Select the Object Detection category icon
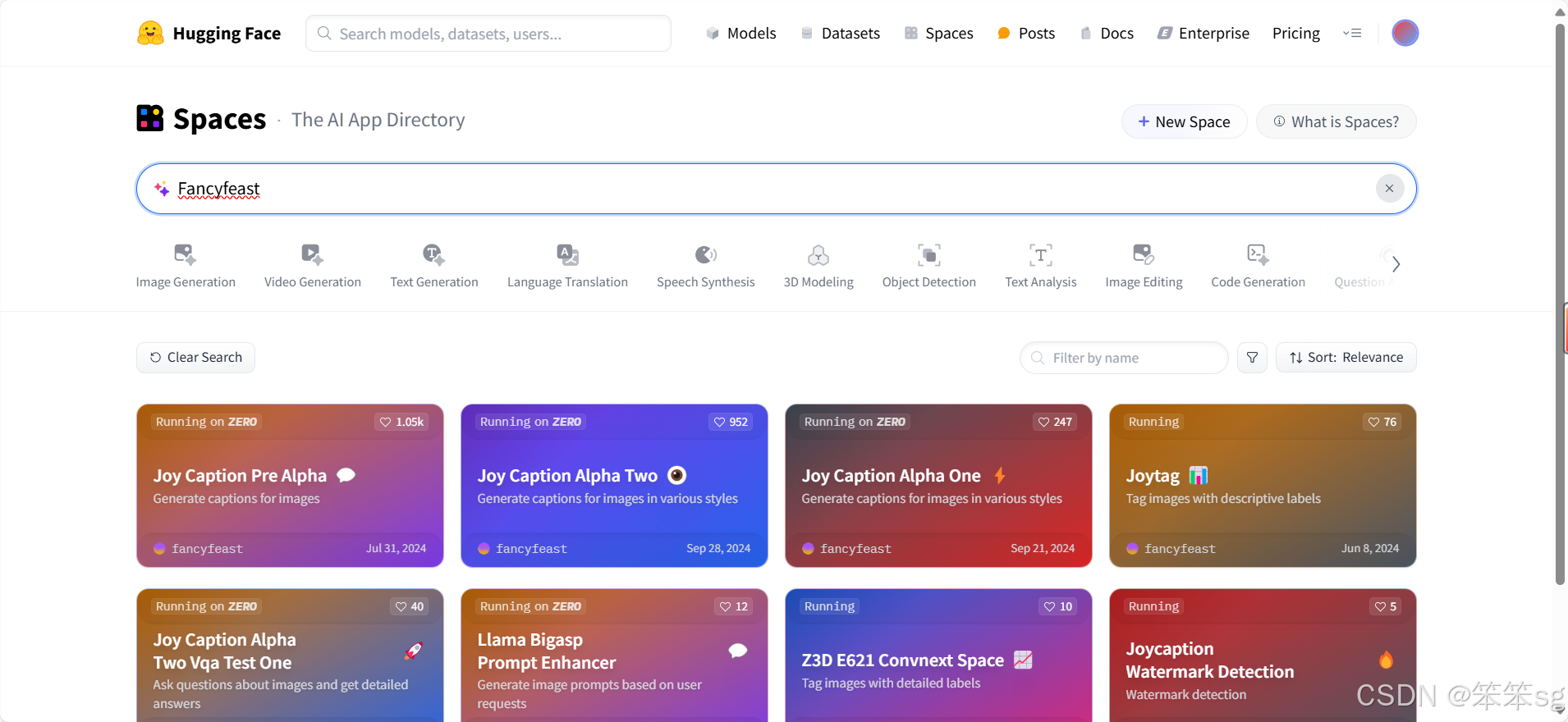The image size is (1568, 722). tap(929, 255)
